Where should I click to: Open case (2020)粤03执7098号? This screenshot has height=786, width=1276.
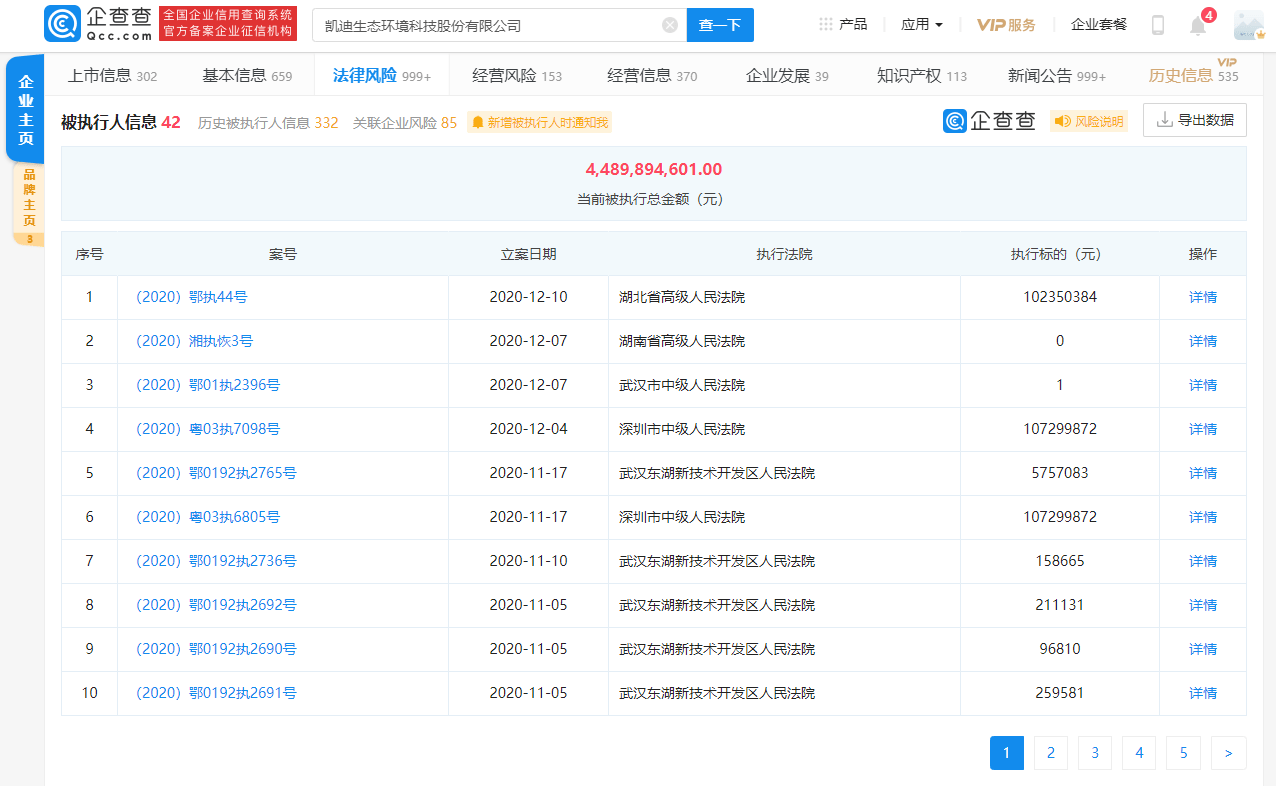pyautogui.click(x=207, y=429)
